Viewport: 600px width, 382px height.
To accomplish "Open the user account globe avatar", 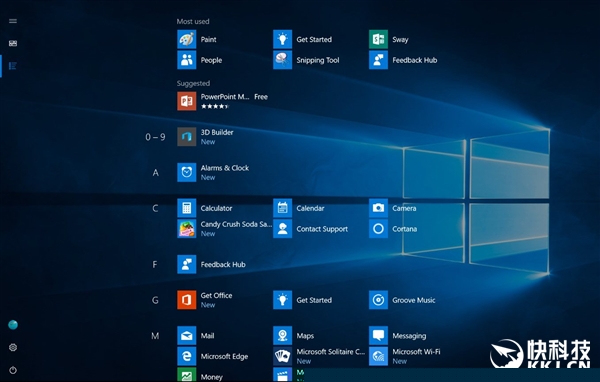I will tap(13, 325).
